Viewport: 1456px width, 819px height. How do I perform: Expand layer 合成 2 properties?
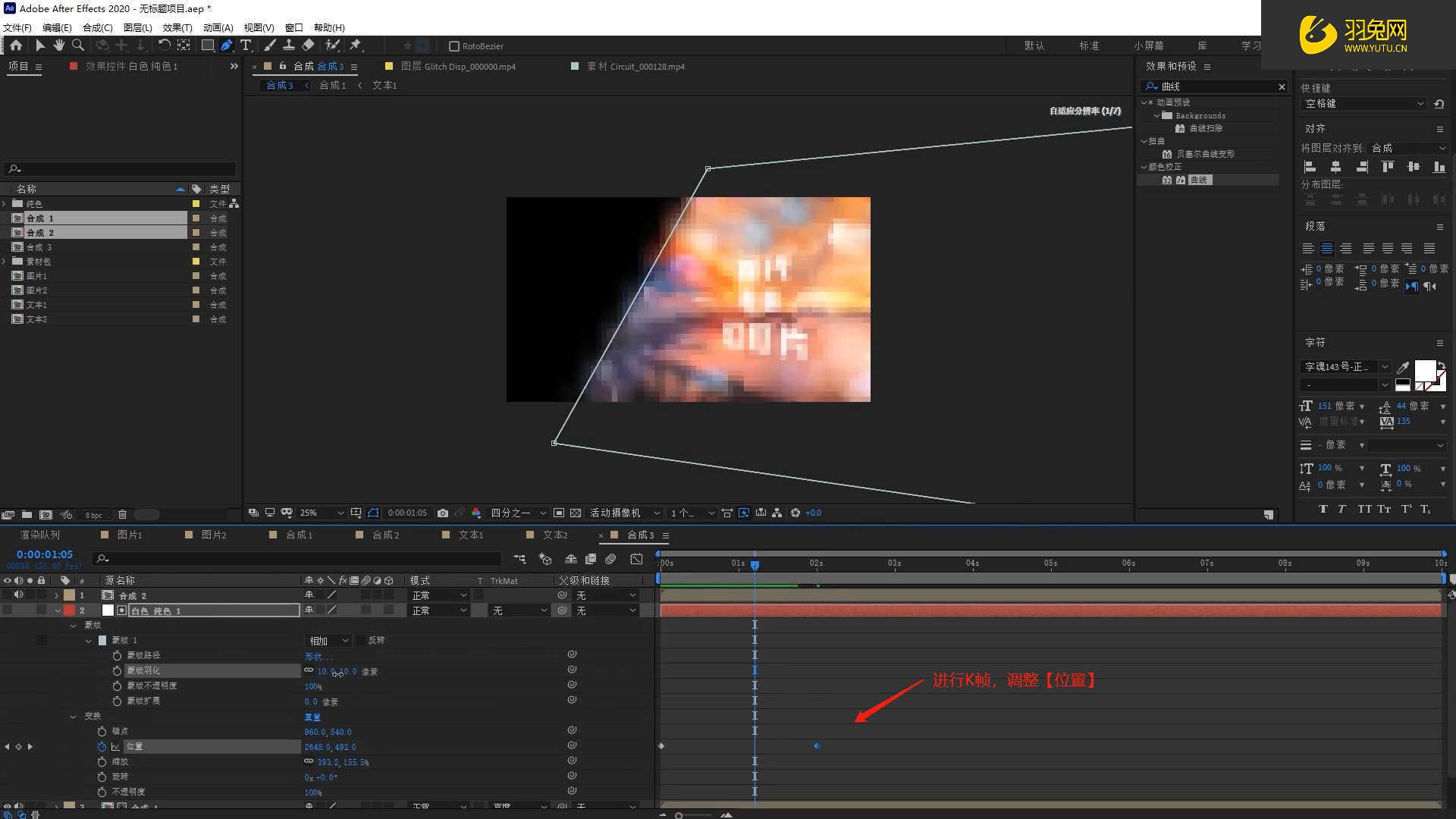57,596
